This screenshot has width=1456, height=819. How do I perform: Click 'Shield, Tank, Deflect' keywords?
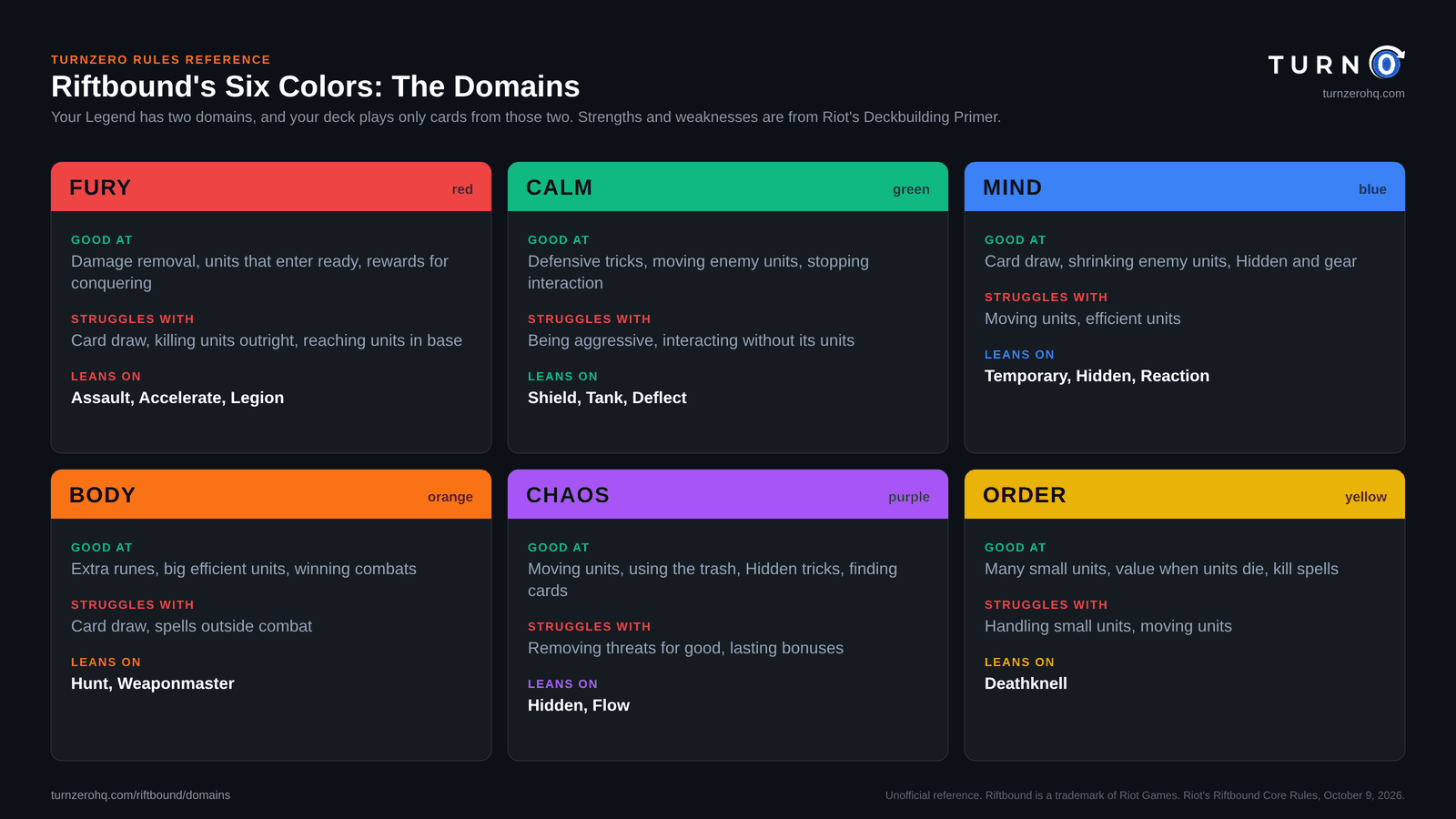tap(607, 398)
